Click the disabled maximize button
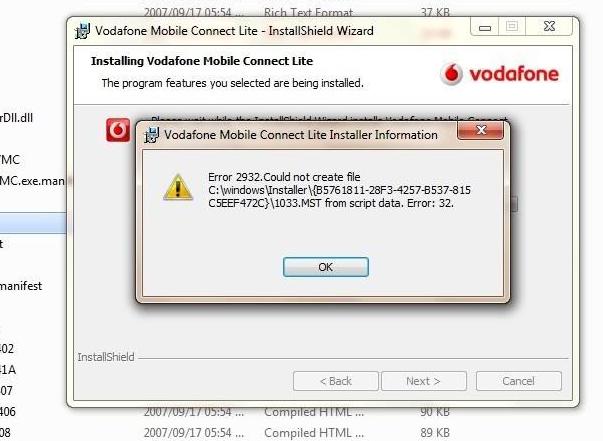 512,27
